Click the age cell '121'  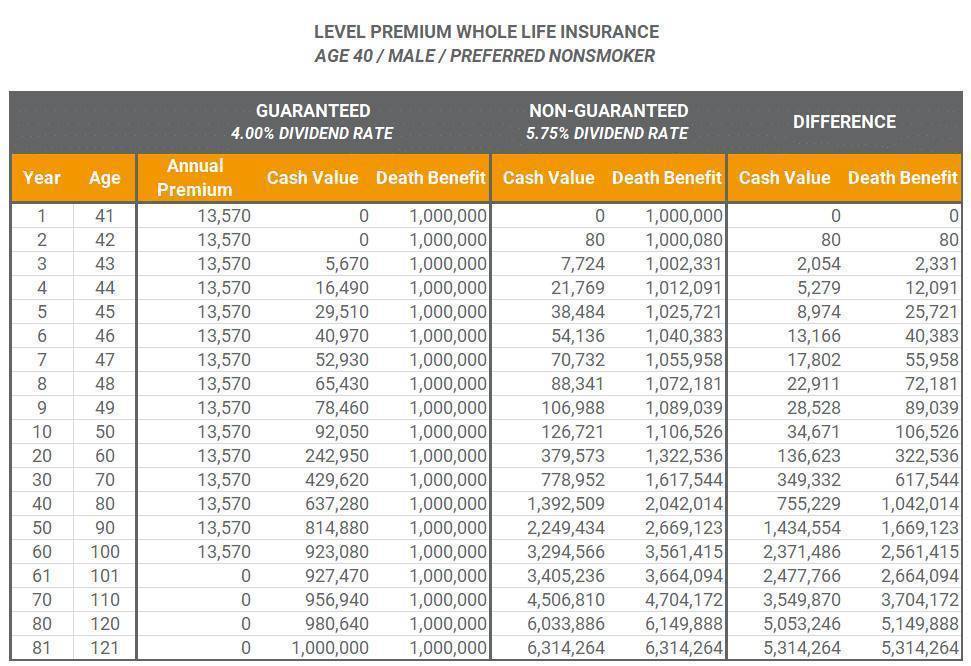click(x=105, y=648)
